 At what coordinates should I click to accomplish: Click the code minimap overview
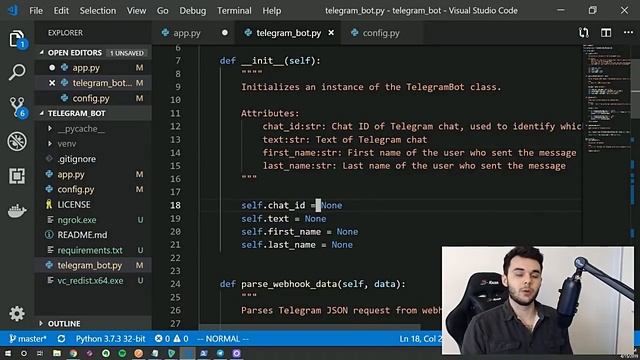click(x=607, y=98)
